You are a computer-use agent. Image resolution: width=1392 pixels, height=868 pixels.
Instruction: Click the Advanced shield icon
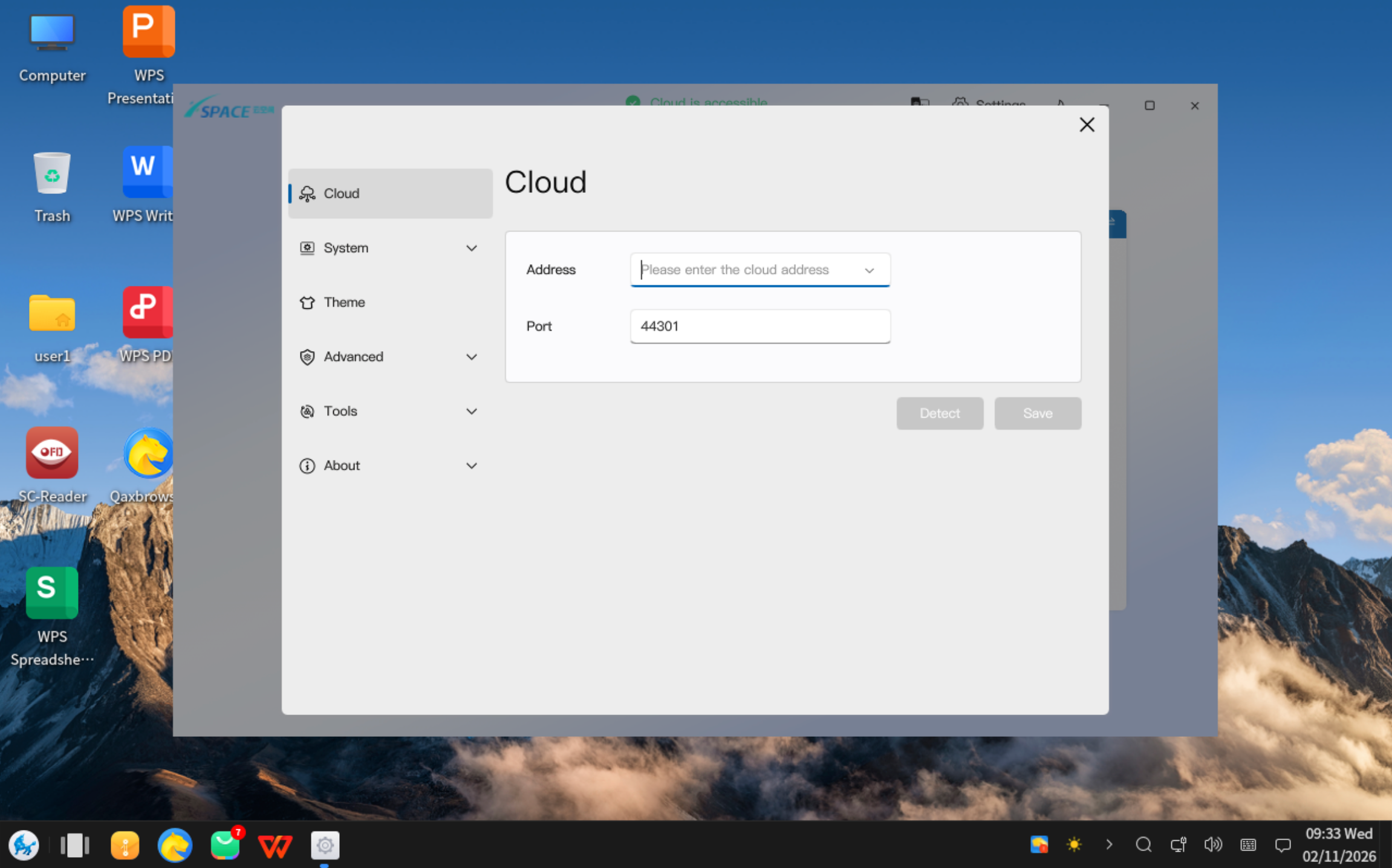coord(307,357)
